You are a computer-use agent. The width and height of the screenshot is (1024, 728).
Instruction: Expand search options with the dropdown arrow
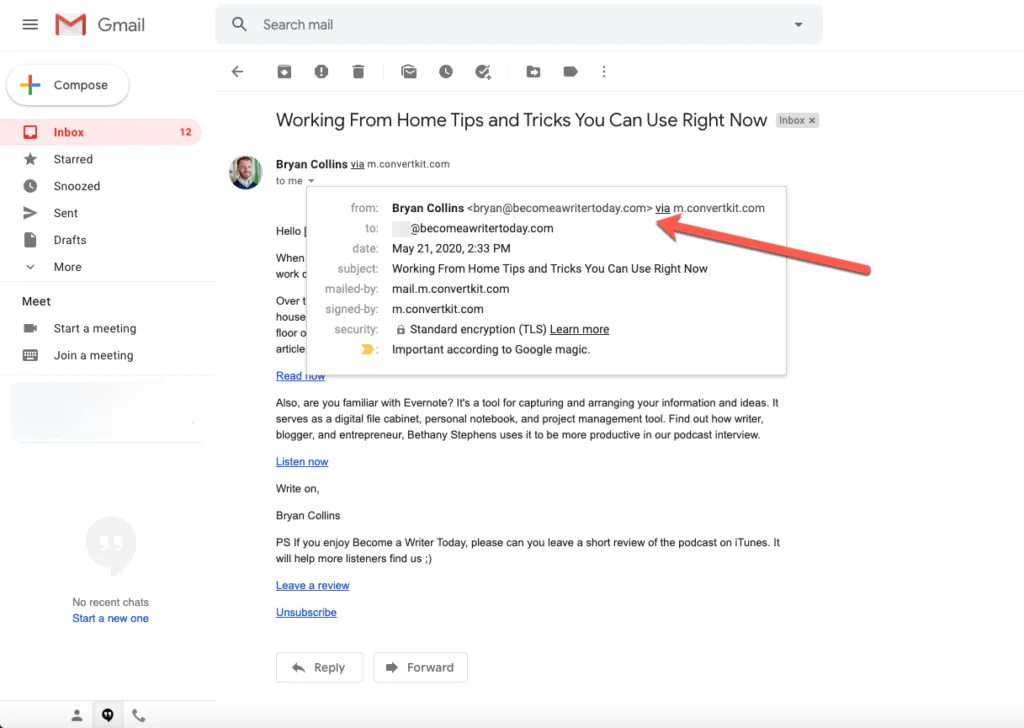798,24
